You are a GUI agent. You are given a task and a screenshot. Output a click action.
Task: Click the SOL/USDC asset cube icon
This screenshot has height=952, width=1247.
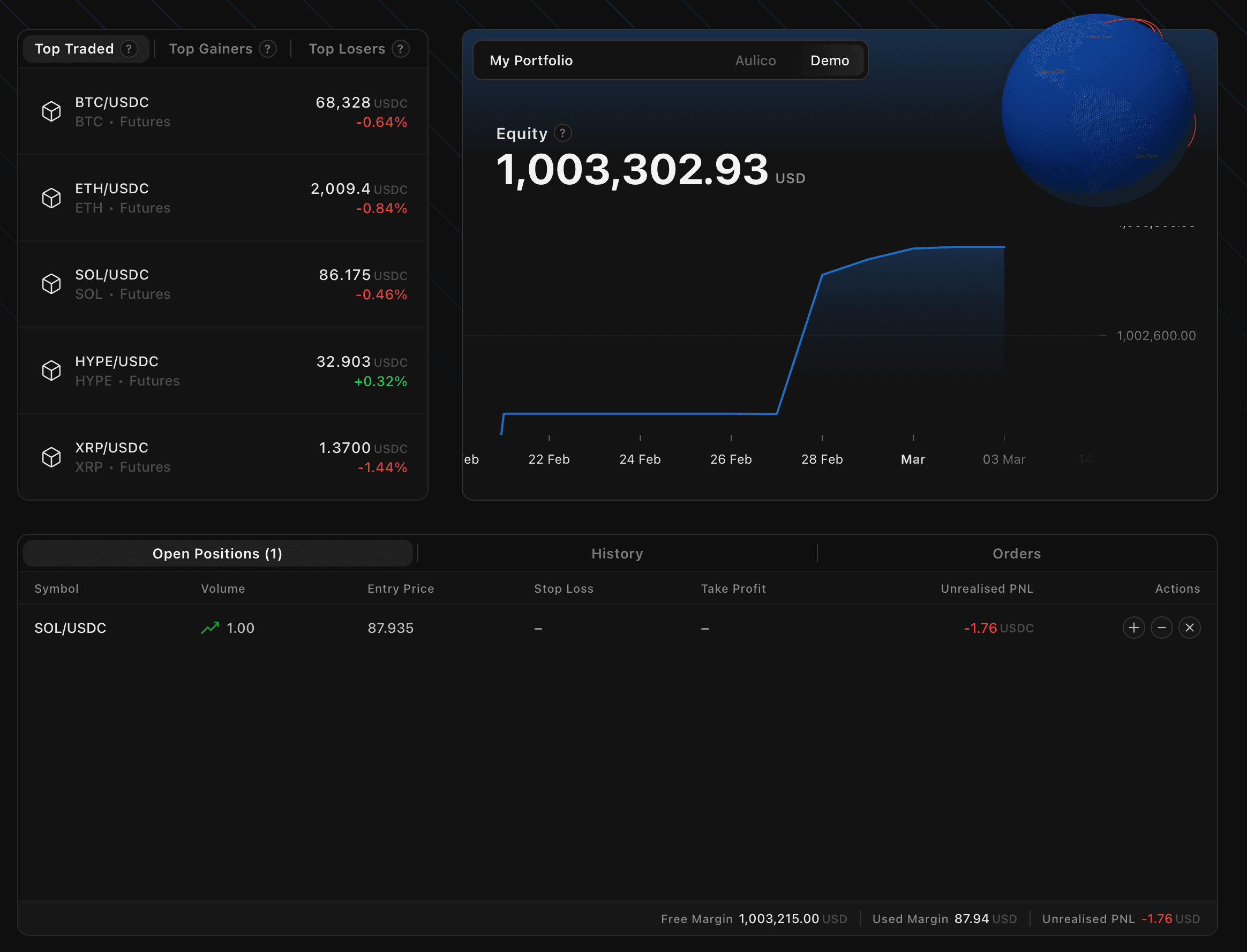[x=51, y=284]
